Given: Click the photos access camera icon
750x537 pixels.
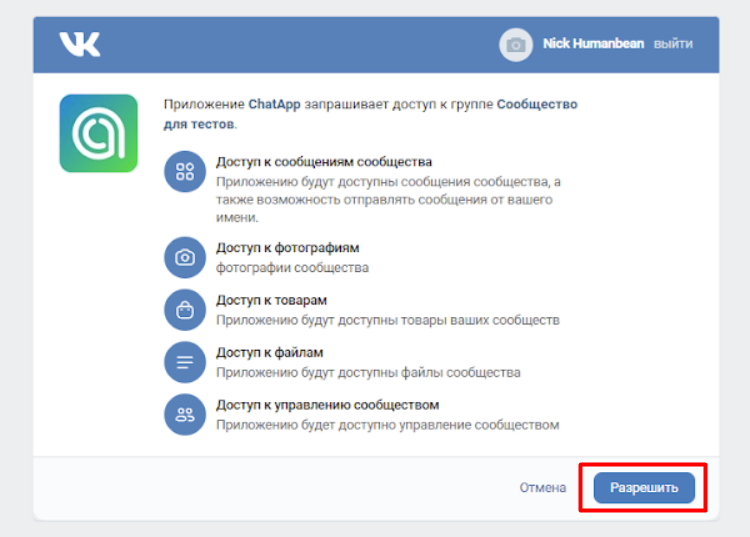Looking at the screenshot, I should [185, 257].
